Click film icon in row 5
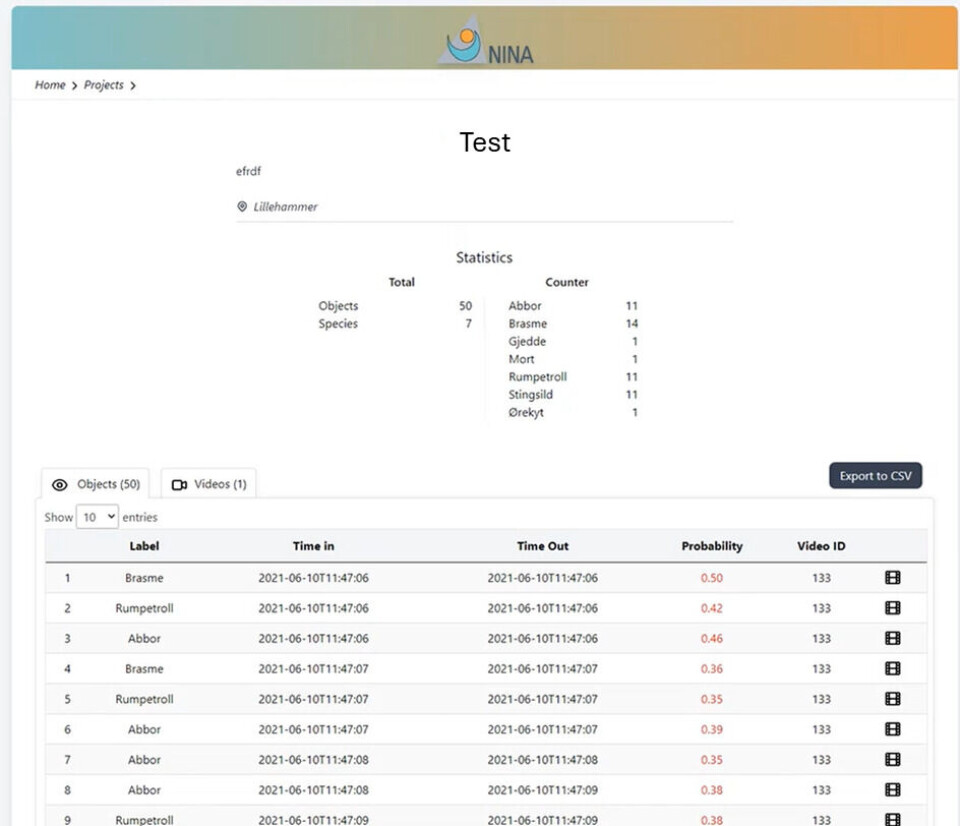The height and width of the screenshot is (826, 960). [892, 699]
